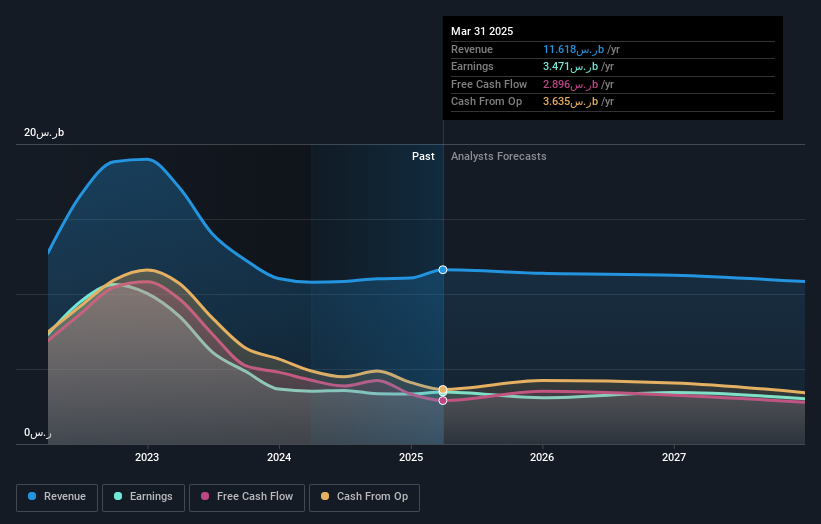The height and width of the screenshot is (524, 821).
Task: Click the orange Cash From Op data point
Action: 443,389
